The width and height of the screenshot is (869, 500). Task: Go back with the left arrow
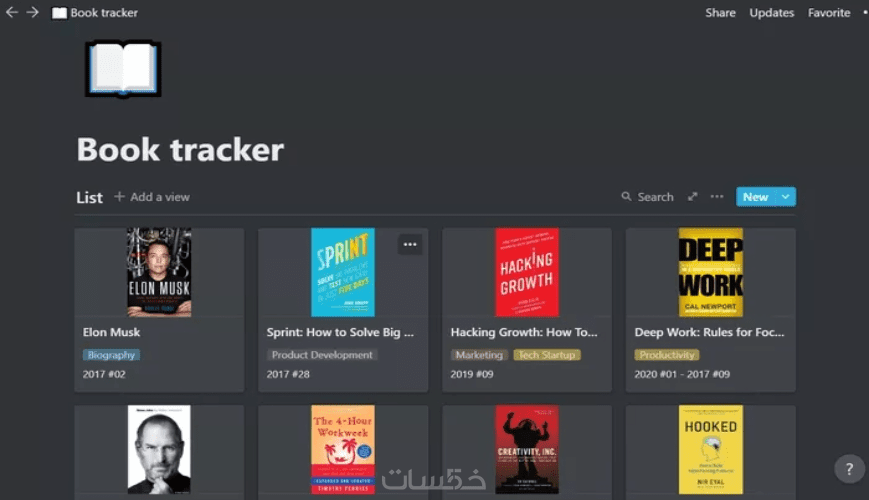[x=12, y=12]
